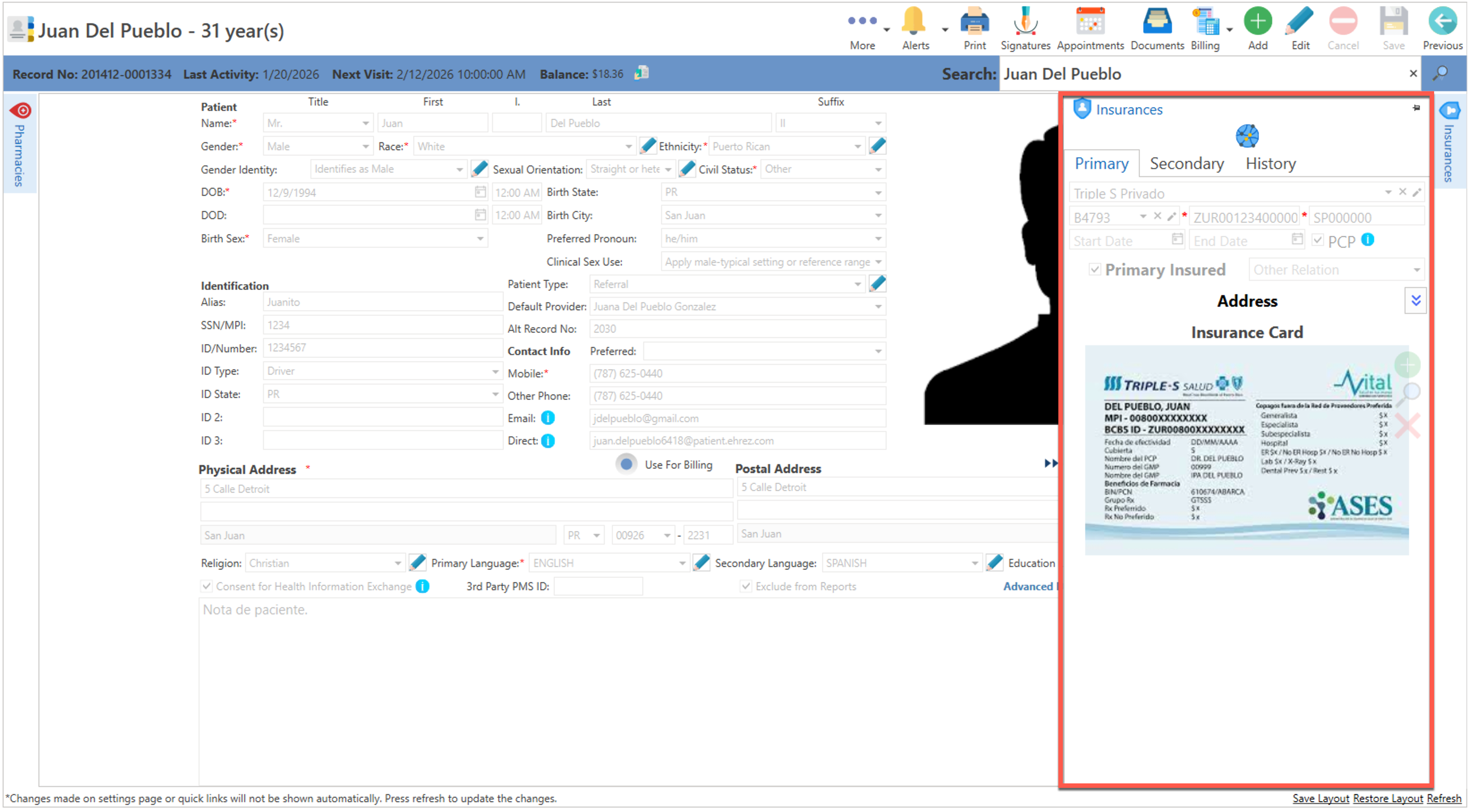This screenshot has width=1469, height=812.
Task: Open the History insurance tab
Action: point(1270,164)
